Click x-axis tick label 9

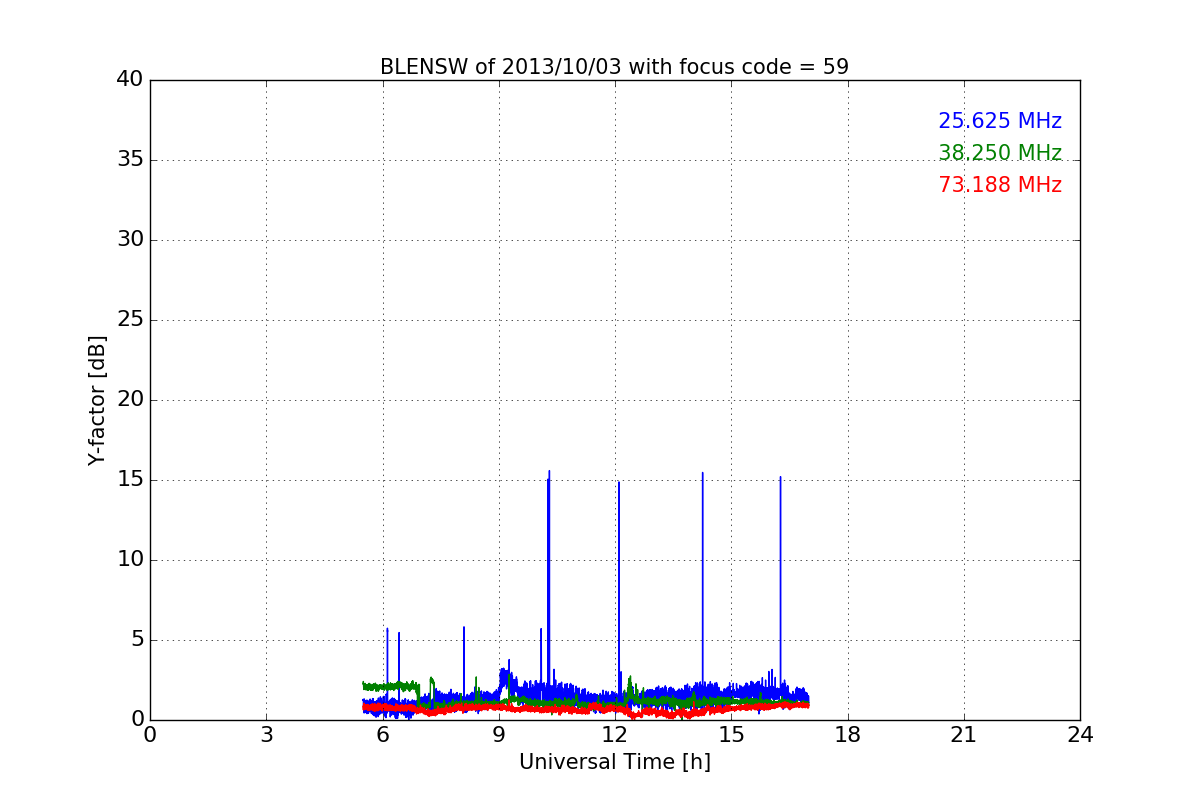click(499, 735)
